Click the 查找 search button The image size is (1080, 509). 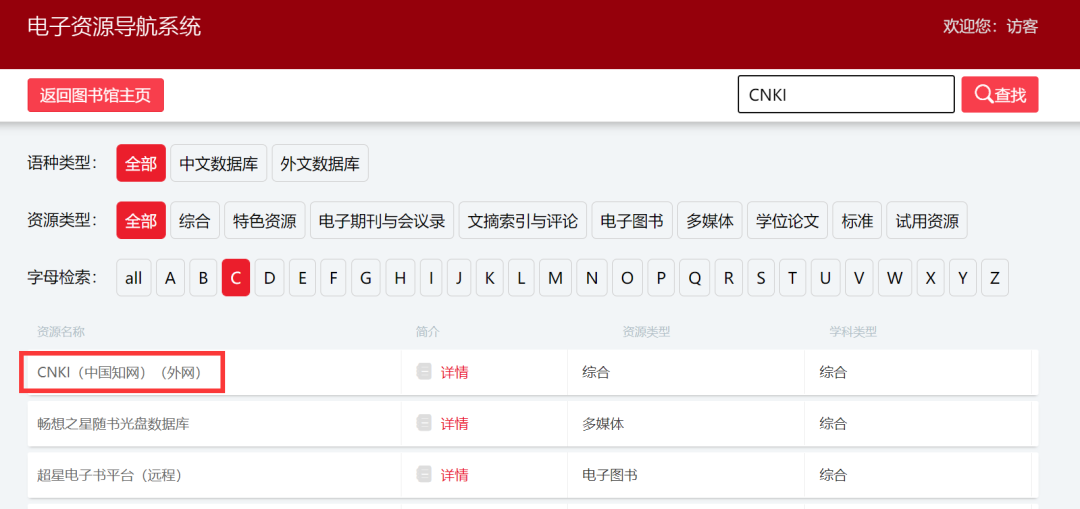coord(1000,95)
